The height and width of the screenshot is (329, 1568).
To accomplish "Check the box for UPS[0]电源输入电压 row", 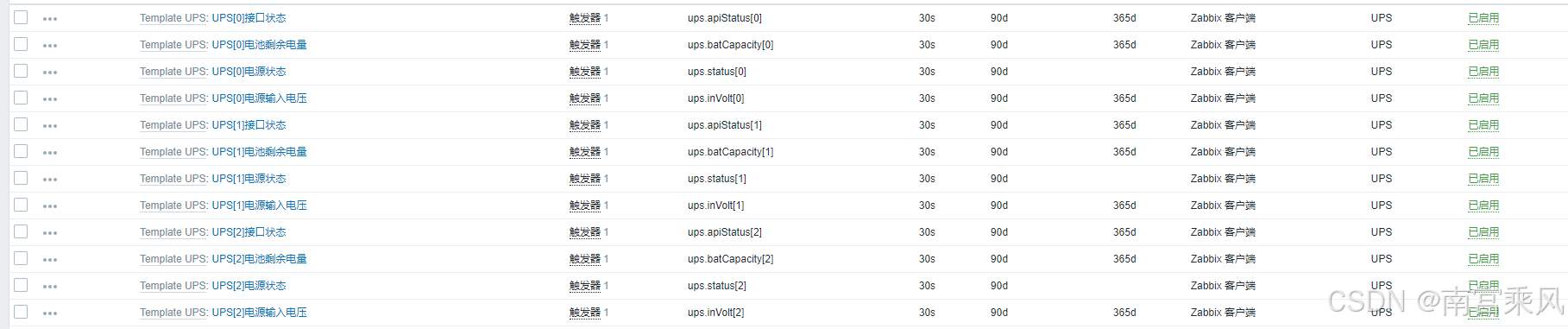I will click(21, 98).
